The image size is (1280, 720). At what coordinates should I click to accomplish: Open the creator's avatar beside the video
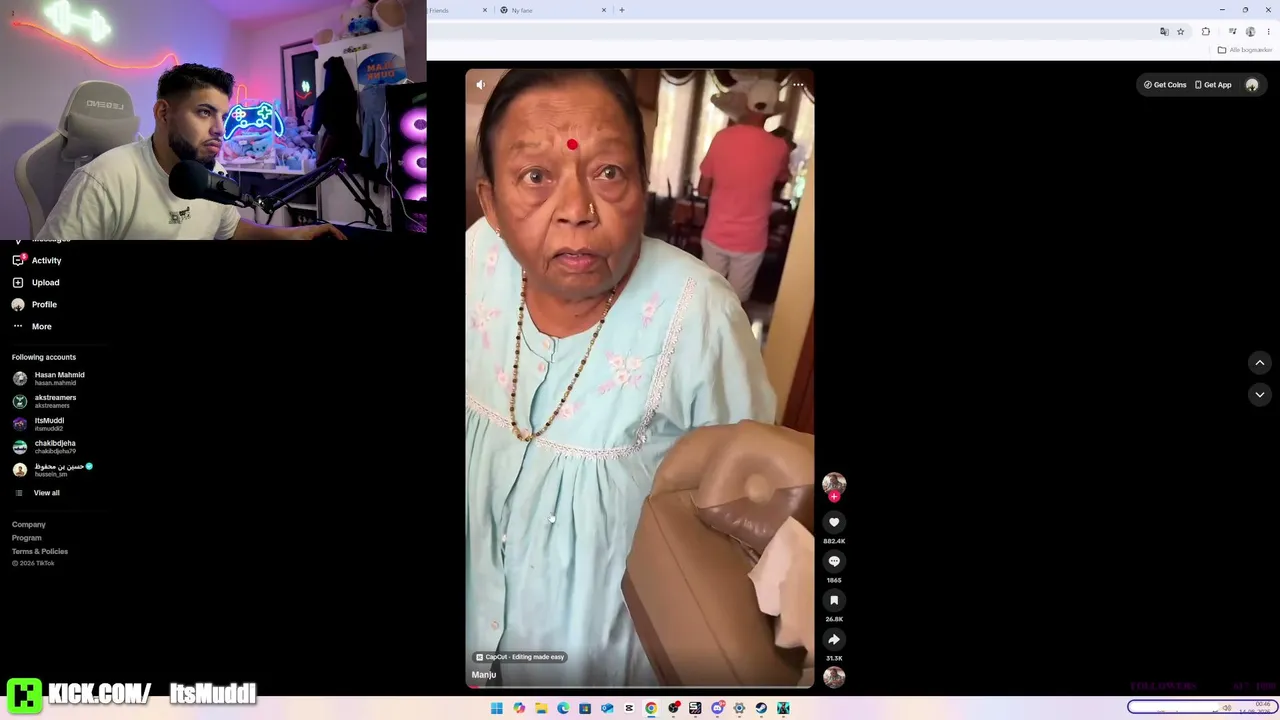click(834, 483)
